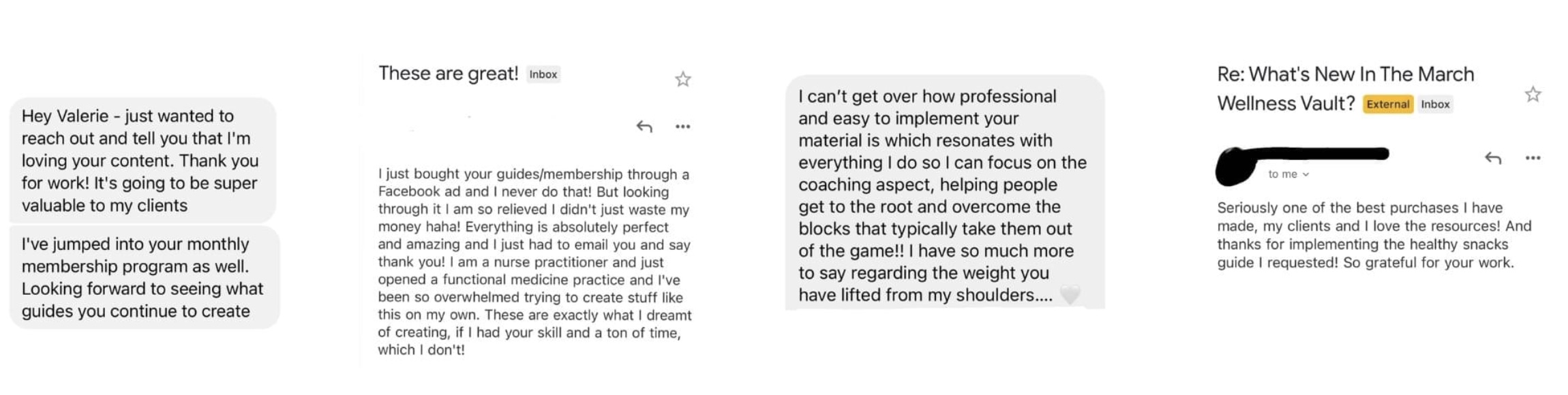Select the "Hey Valerie" message bubble
Image resolution: width=1568 pixels, height=395 pixels.
pos(142,160)
